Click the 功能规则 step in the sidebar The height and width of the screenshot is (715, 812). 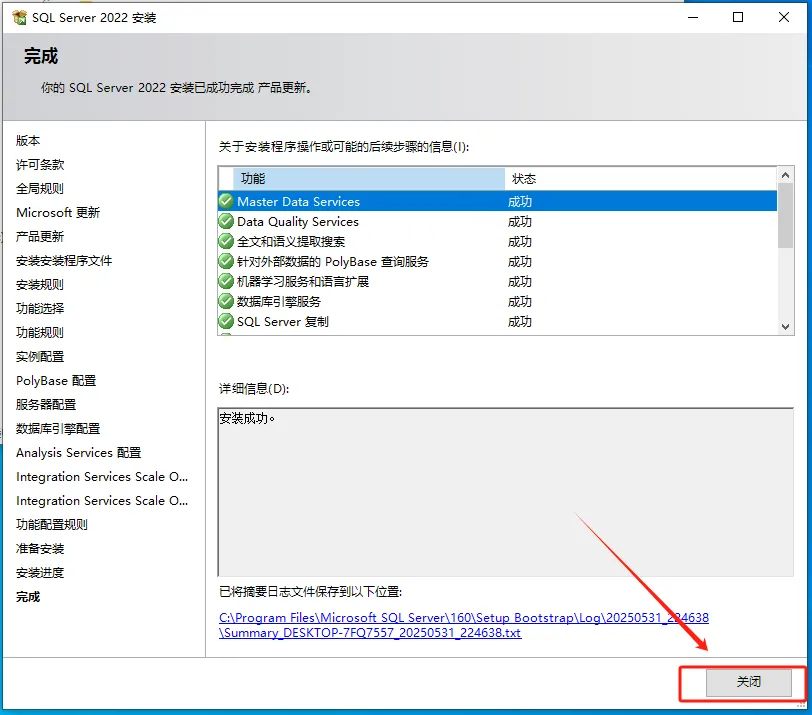pyautogui.click(x=40, y=332)
